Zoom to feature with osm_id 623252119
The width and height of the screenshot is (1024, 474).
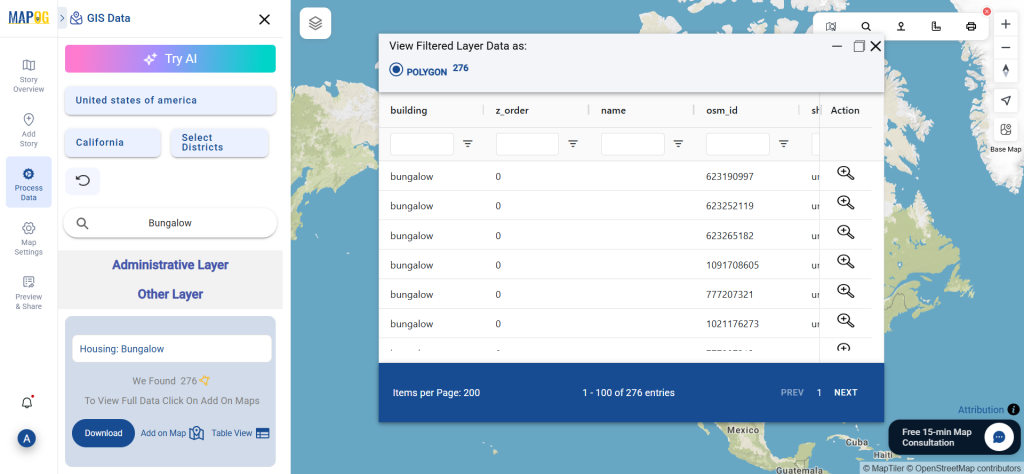(x=846, y=202)
